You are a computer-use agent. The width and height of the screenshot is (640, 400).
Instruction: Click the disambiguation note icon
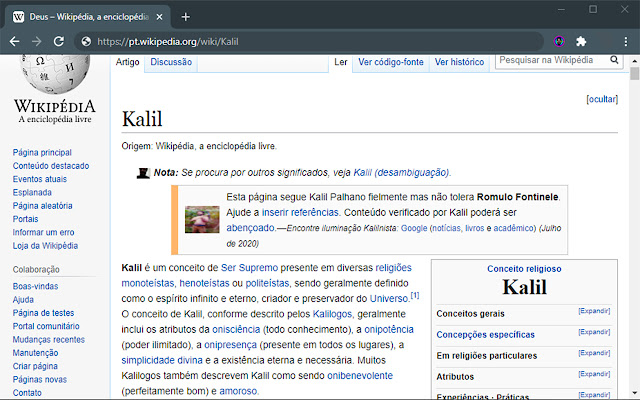point(143,173)
